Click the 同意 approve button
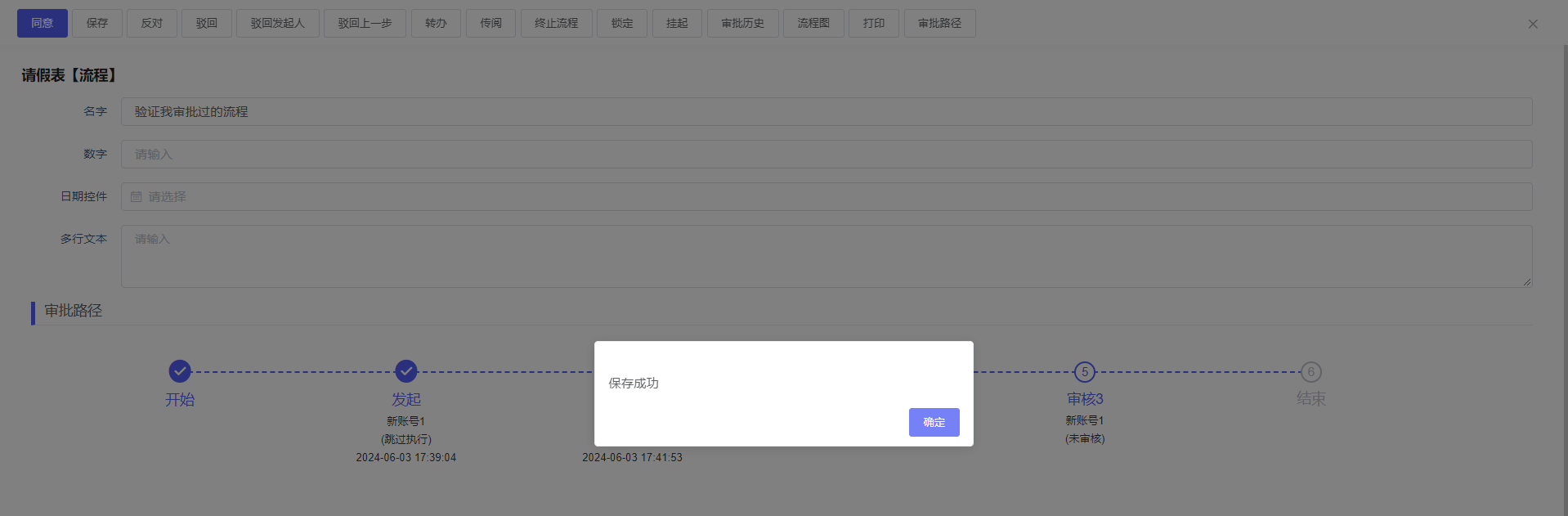The width and height of the screenshot is (1568, 516). pos(43,23)
